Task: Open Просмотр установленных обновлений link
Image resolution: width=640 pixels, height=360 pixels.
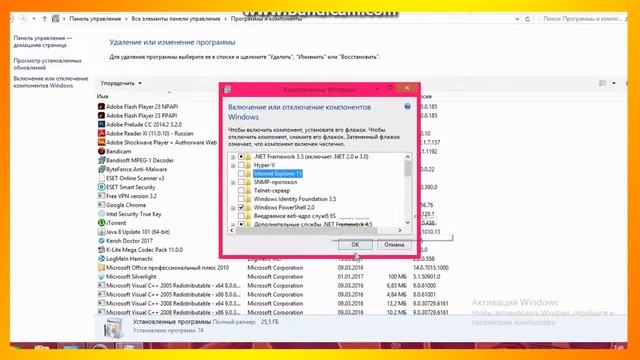Action: [x=47, y=64]
